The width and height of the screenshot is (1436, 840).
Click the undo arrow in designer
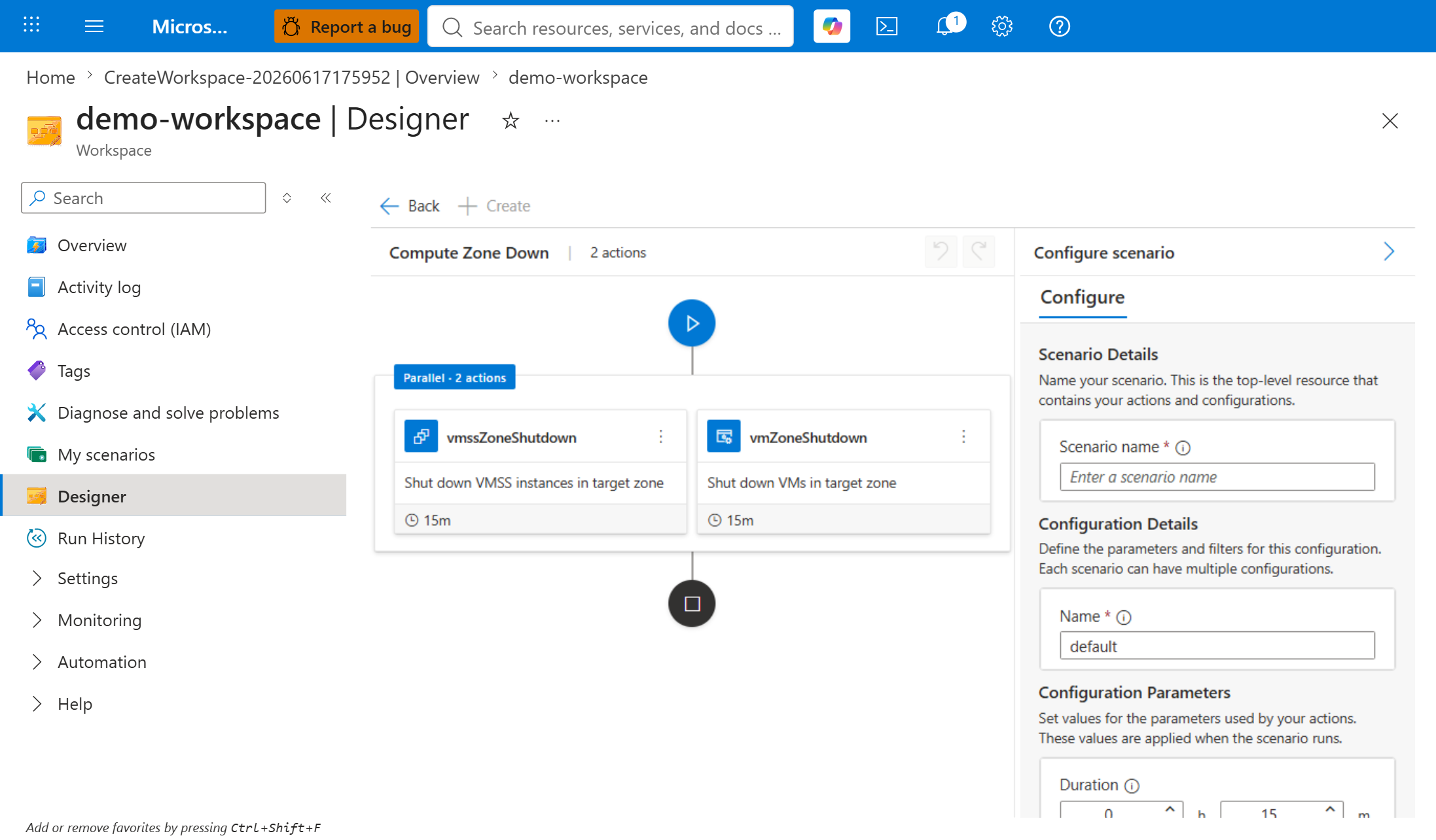coord(941,252)
